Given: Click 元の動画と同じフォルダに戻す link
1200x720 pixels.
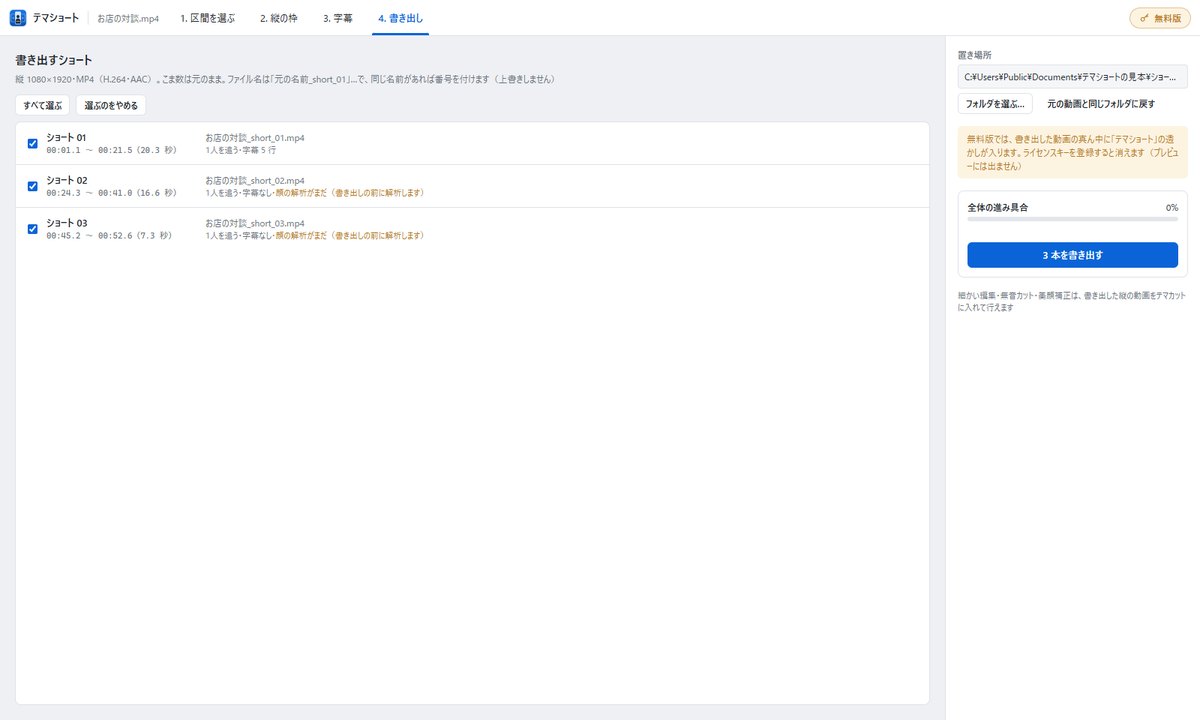Looking at the screenshot, I should 1101,104.
